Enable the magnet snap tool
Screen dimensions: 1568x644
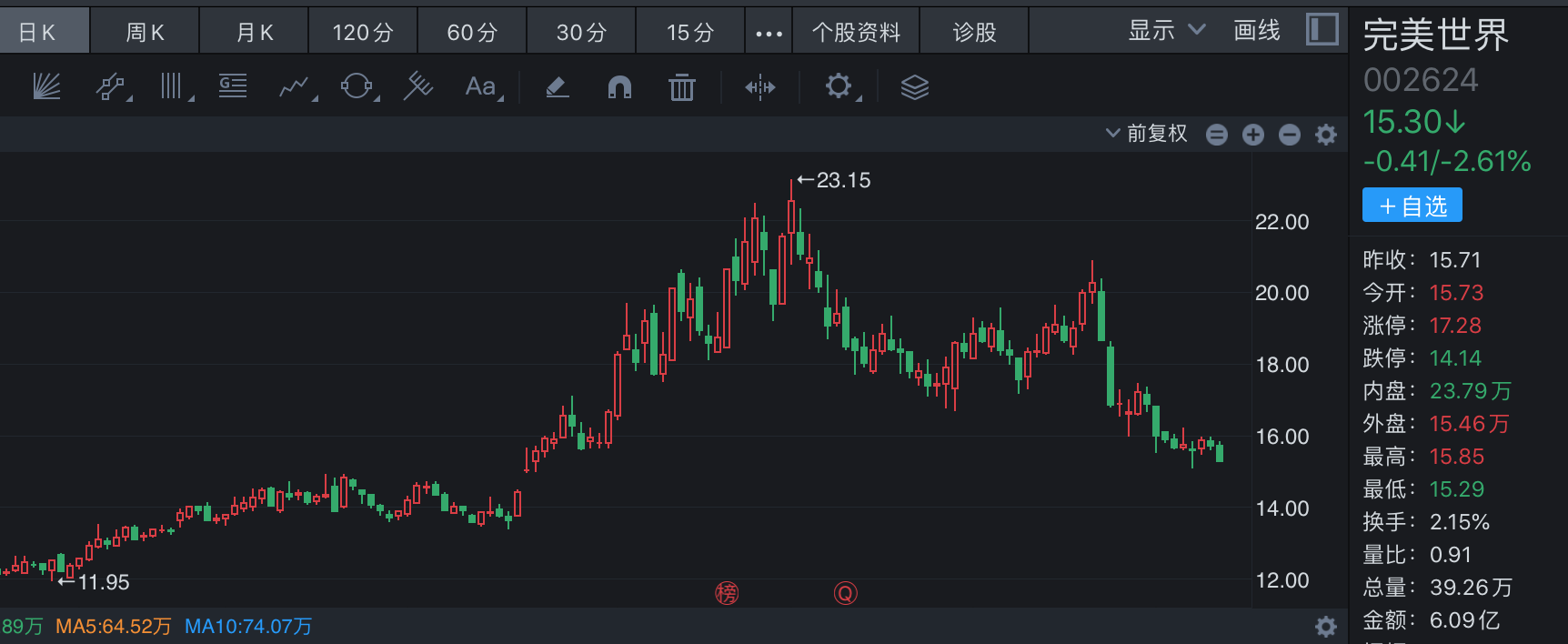click(x=619, y=87)
